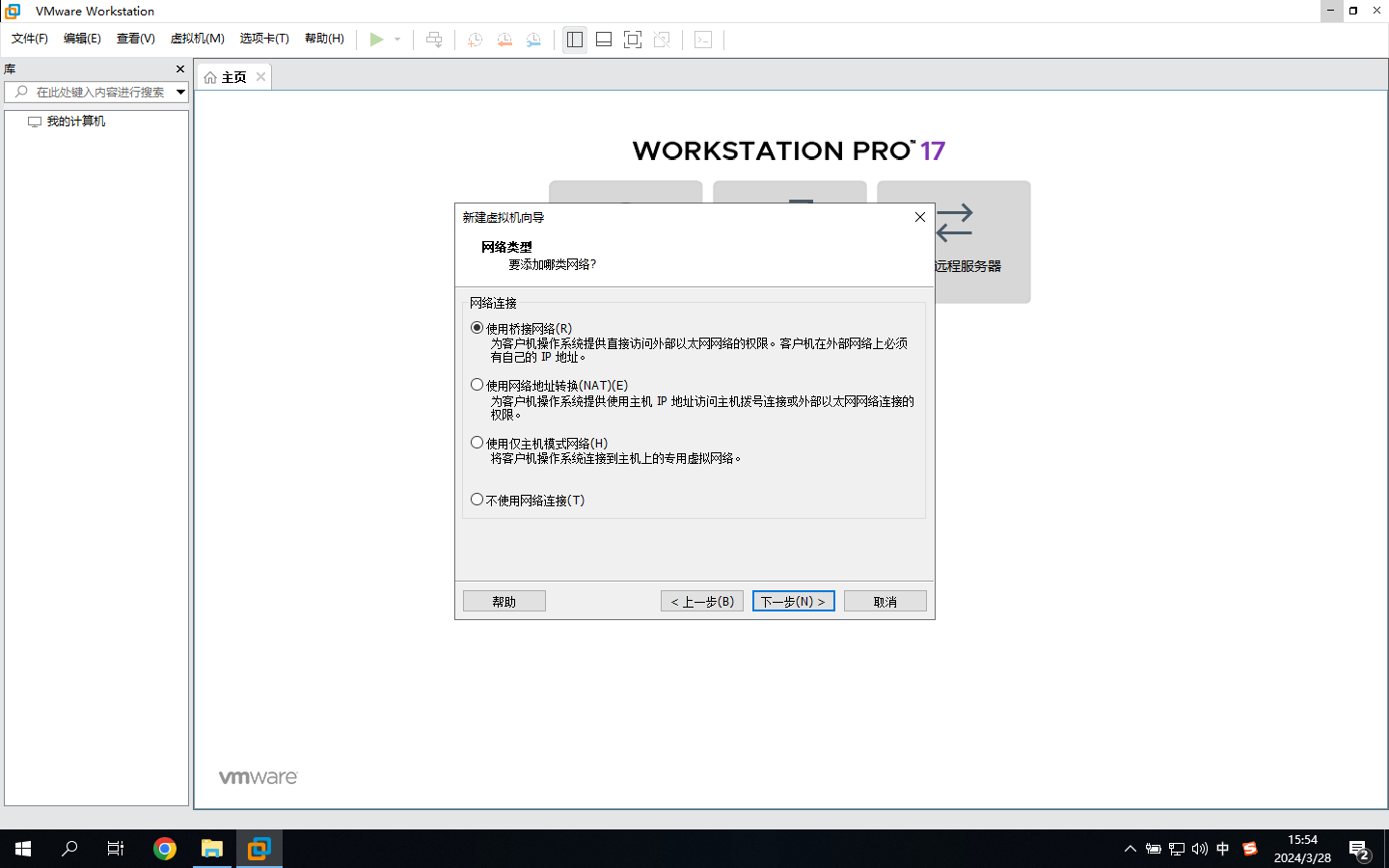The height and width of the screenshot is (868, 1389).
Task: Click the 下一步(N) next button
Action: coord(793,601)
